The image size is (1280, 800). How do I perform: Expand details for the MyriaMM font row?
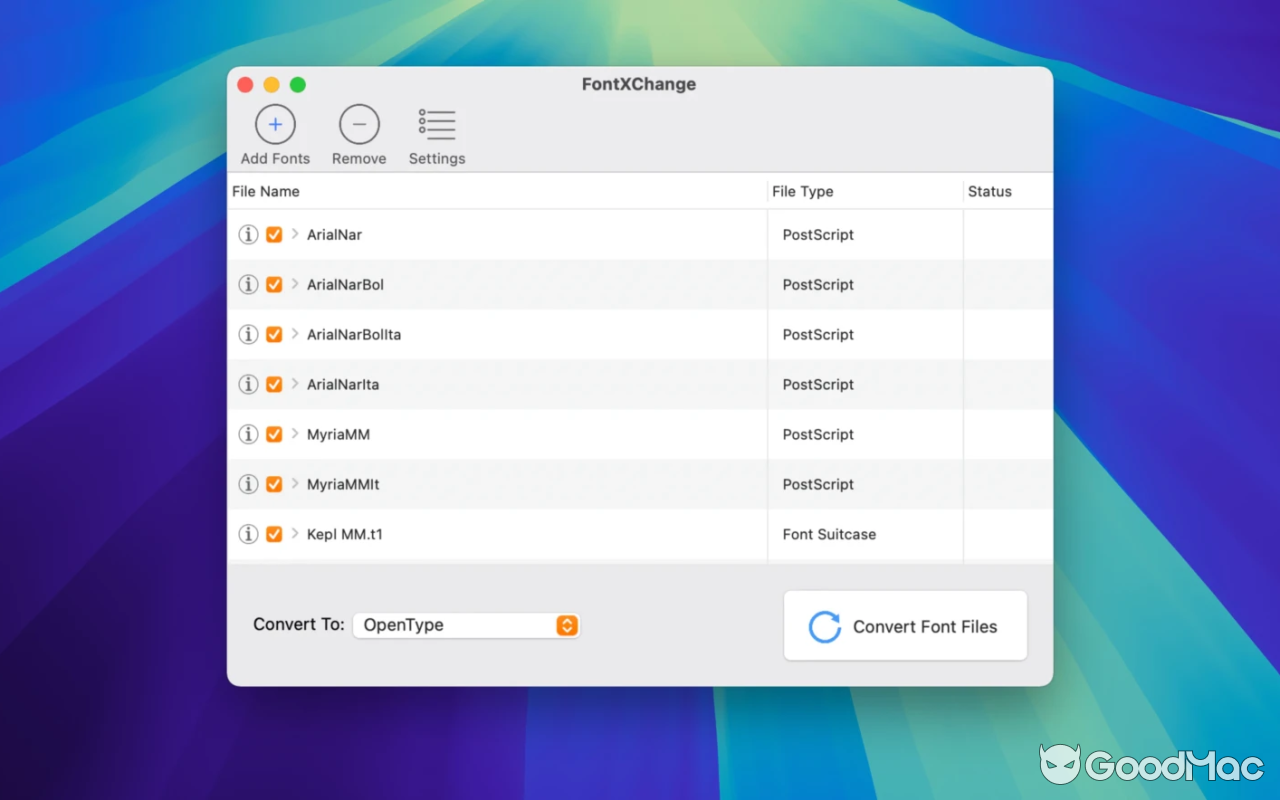point(294,434)
